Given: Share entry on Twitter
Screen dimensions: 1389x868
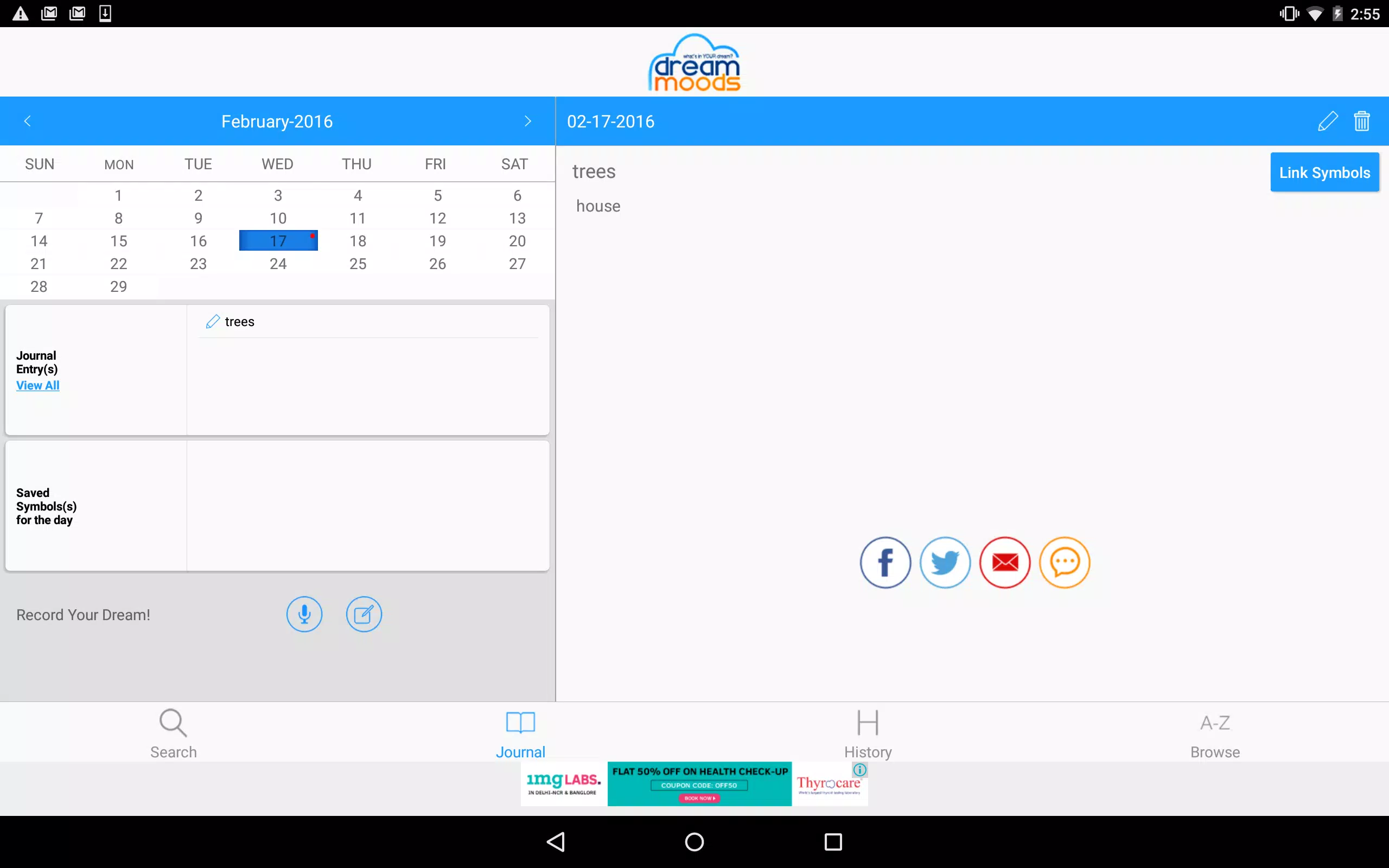Looking at the screenshot, I should (945, 563).
